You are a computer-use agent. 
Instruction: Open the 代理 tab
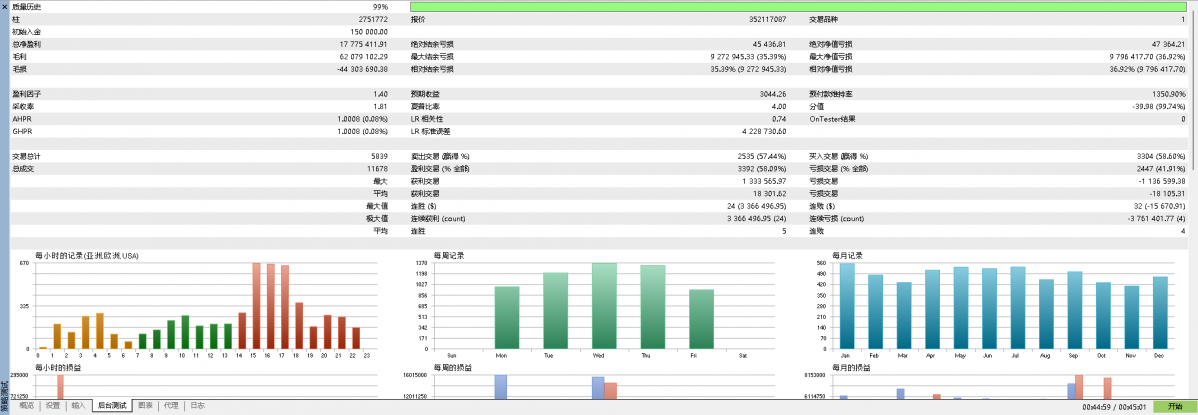pos(171,406)
